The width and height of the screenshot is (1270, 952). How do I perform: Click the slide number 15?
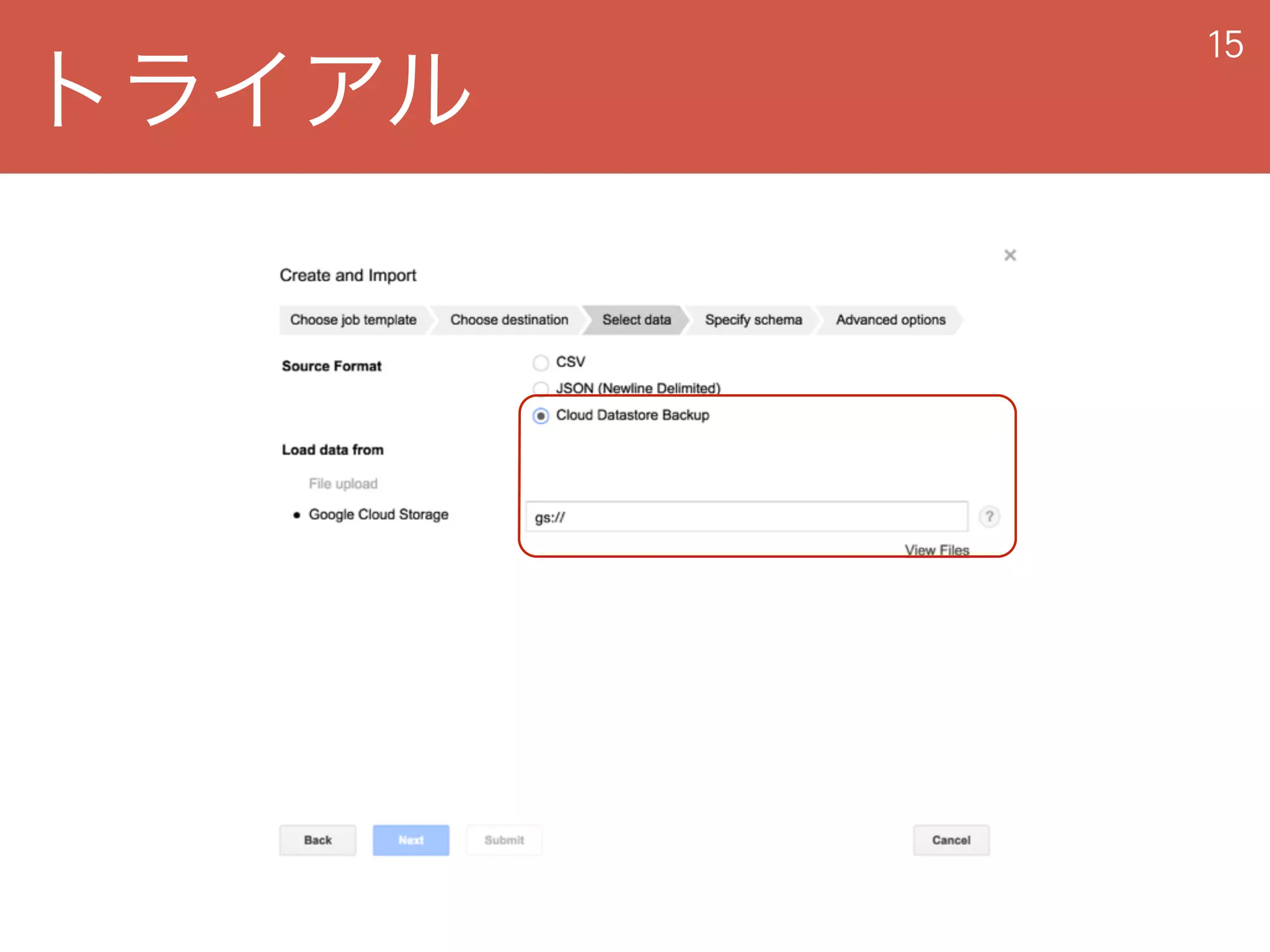pyautogui.click(x=1225, y=45)
